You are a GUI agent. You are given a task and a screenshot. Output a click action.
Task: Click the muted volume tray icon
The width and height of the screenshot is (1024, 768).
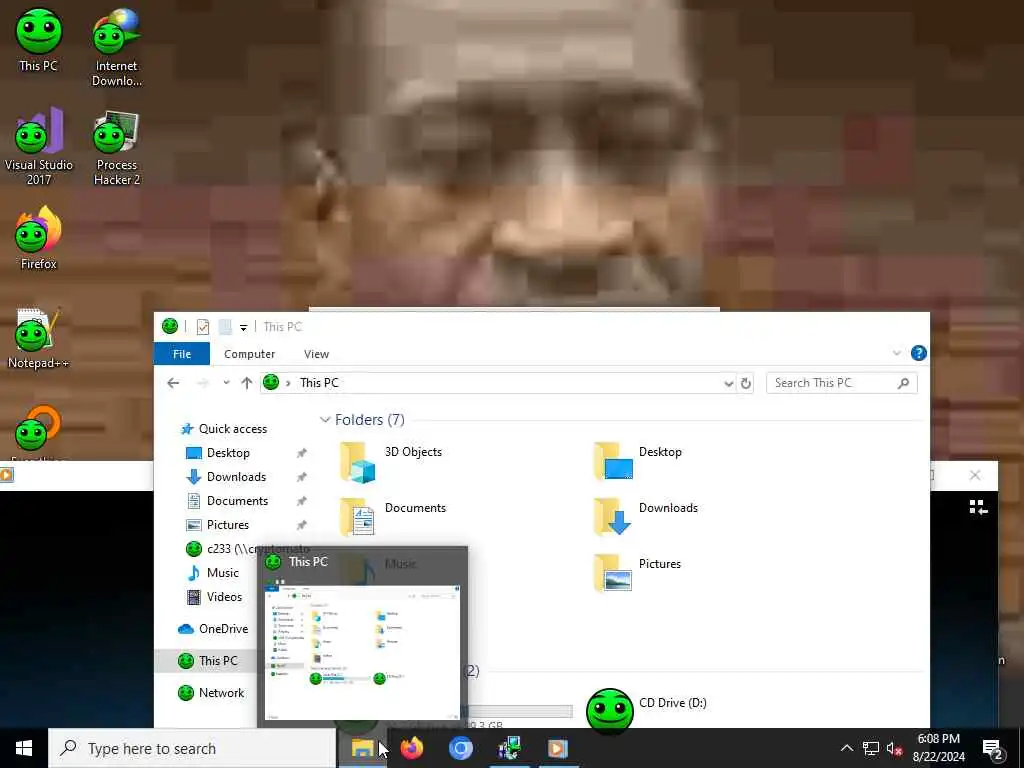pyautogui.click(x=894, y=748)
